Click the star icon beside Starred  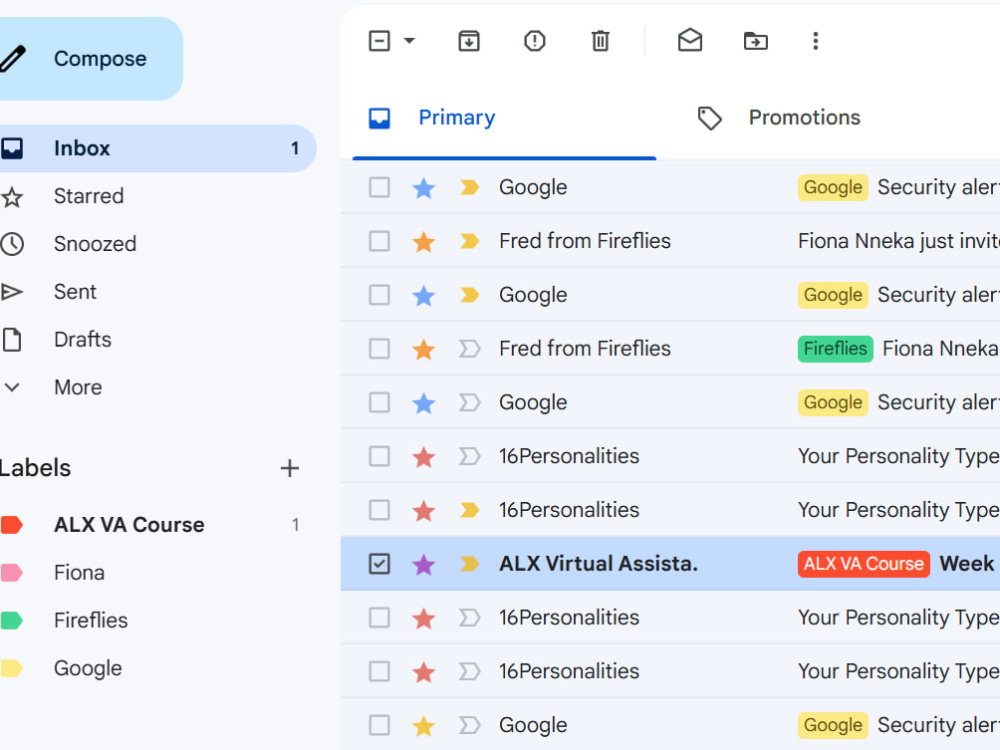[x=11, y=196]
